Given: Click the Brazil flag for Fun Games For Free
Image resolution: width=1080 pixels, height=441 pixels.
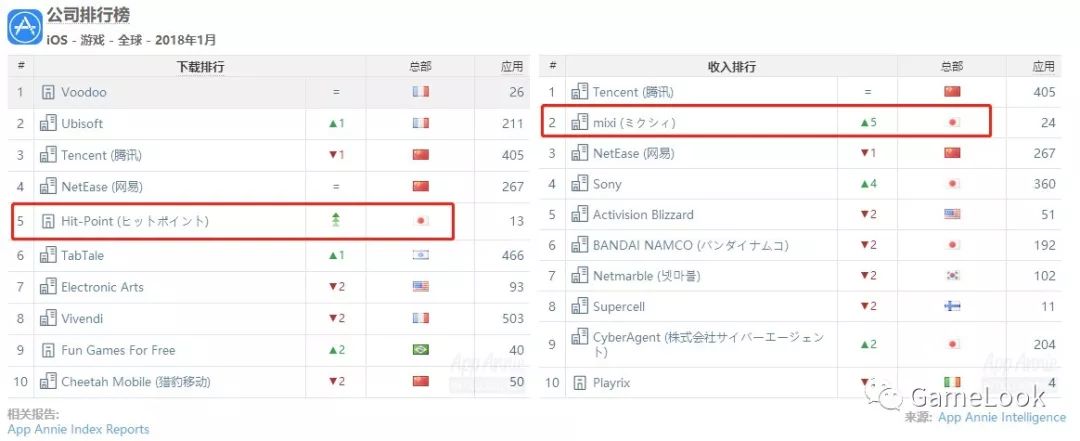Looking at the screenshot, I should click(420, 350).
